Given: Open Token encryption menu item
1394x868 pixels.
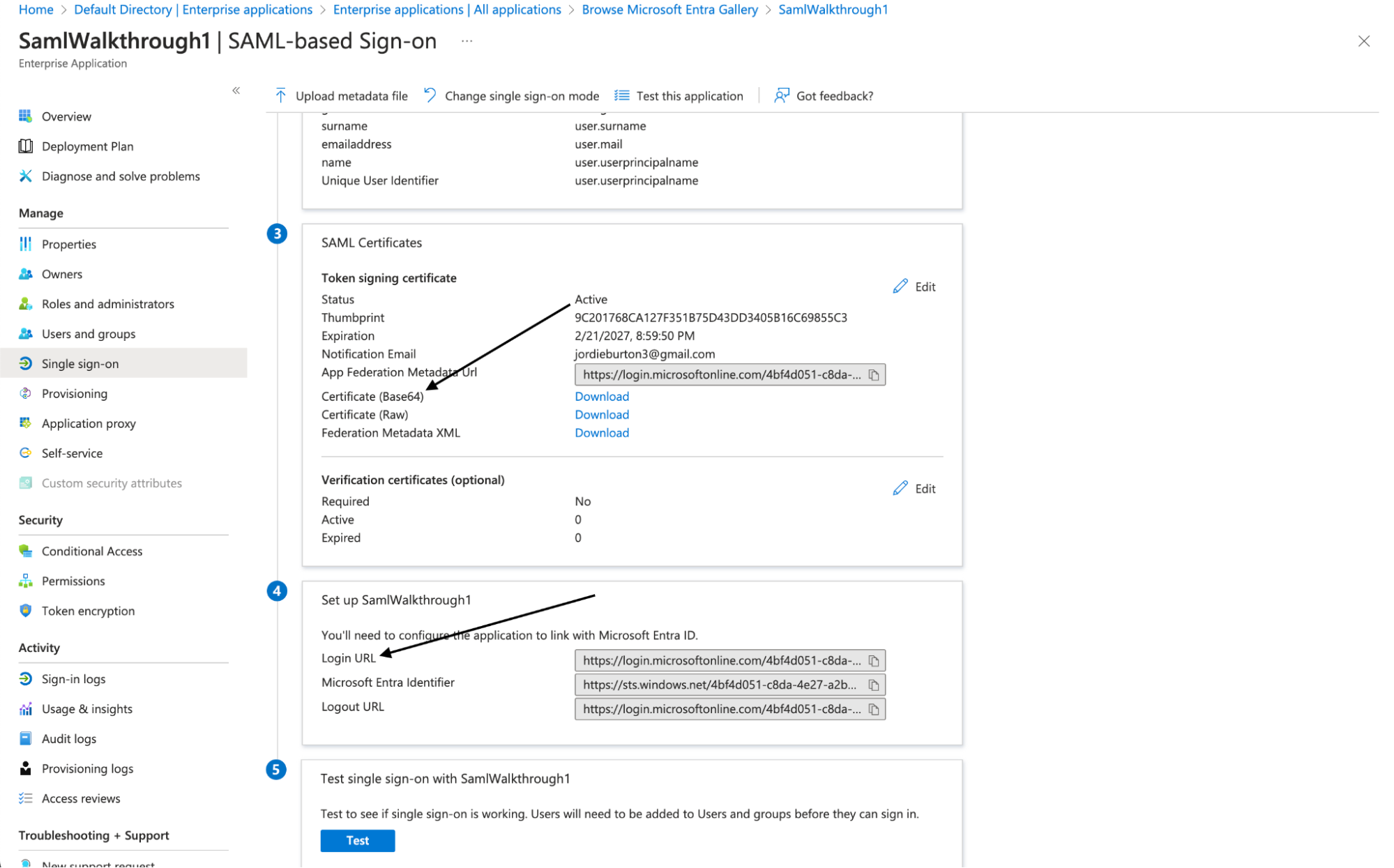Looking at the screenshot, I should (88, 611).
